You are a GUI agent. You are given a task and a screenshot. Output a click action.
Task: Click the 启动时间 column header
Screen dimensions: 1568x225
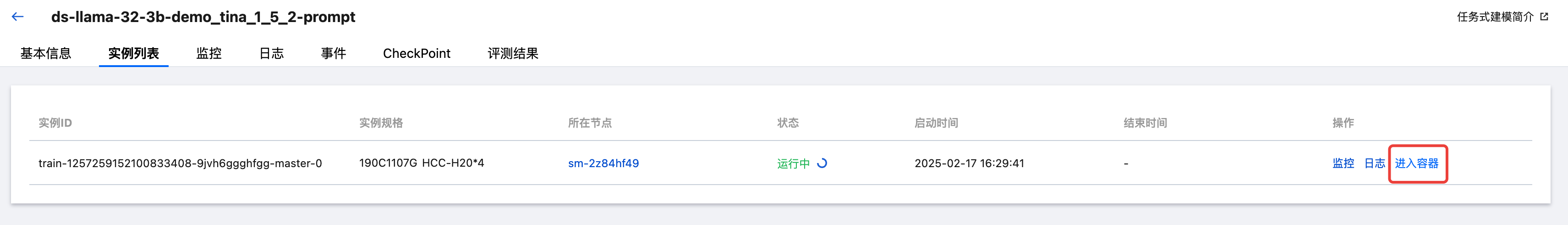click(936, 123)
